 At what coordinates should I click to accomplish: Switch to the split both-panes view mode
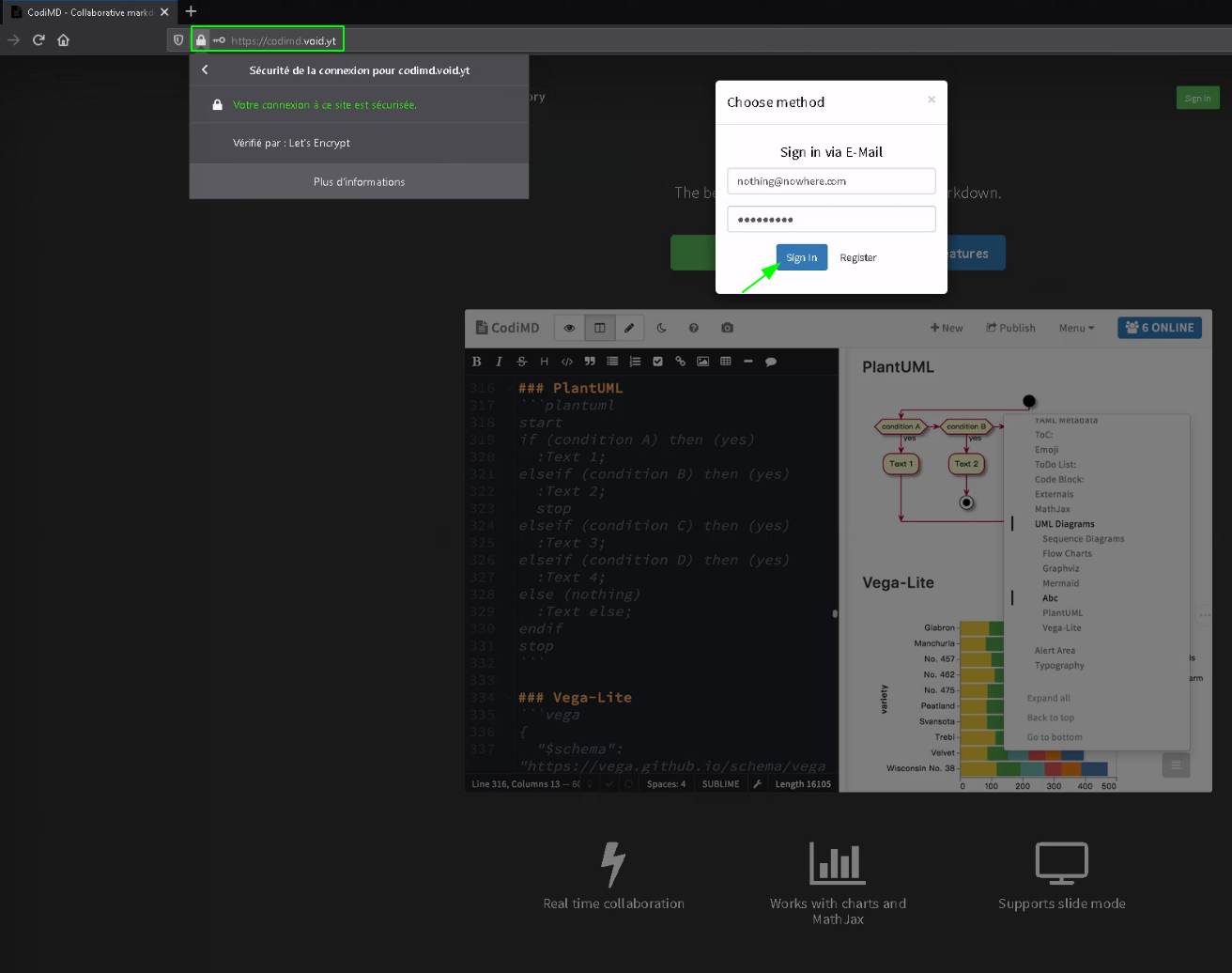(599, 328)
